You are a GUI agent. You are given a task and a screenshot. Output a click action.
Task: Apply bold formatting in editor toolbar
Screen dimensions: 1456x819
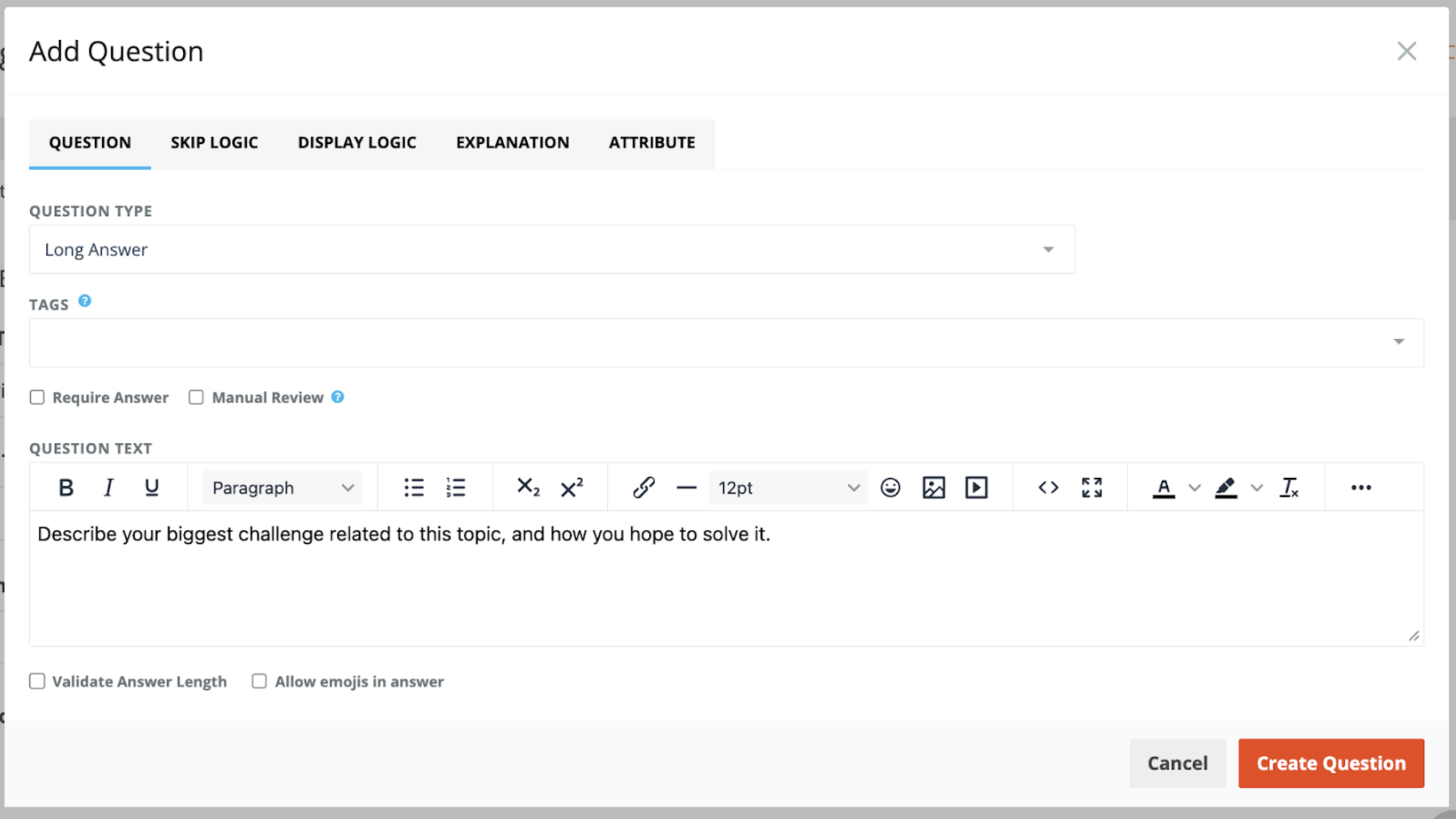coord(66,488)
